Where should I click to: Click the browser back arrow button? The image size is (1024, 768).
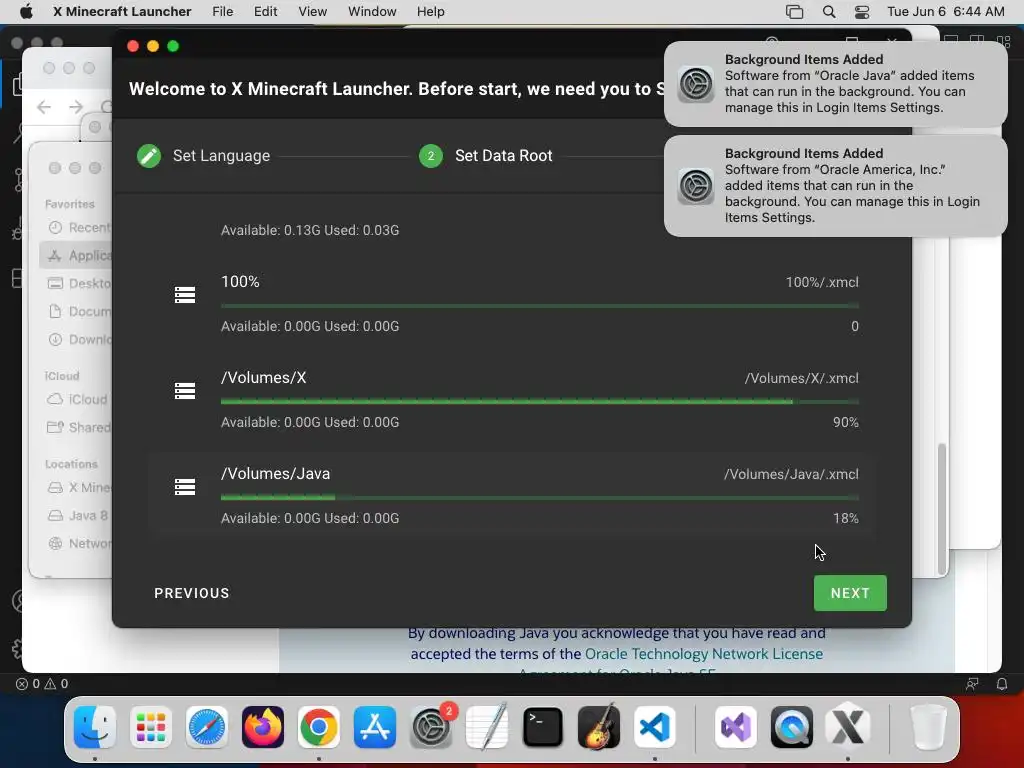44,107
